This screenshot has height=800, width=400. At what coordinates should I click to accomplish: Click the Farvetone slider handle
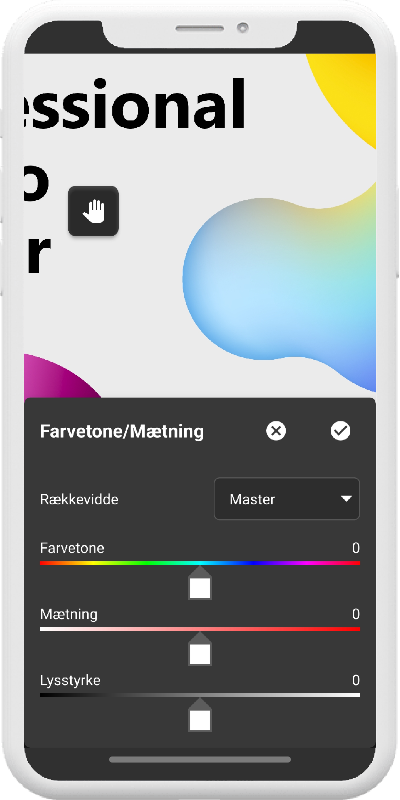coord(200,584)
